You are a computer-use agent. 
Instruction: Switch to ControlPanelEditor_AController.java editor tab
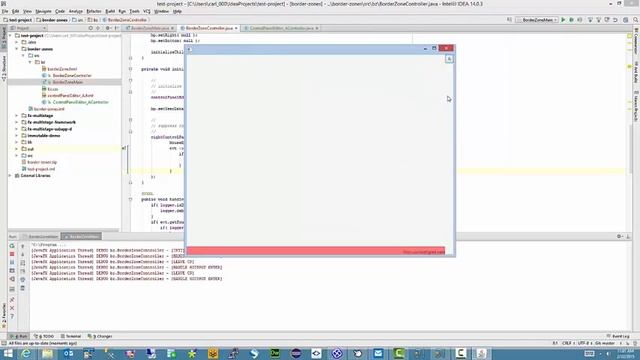(281, 28)
